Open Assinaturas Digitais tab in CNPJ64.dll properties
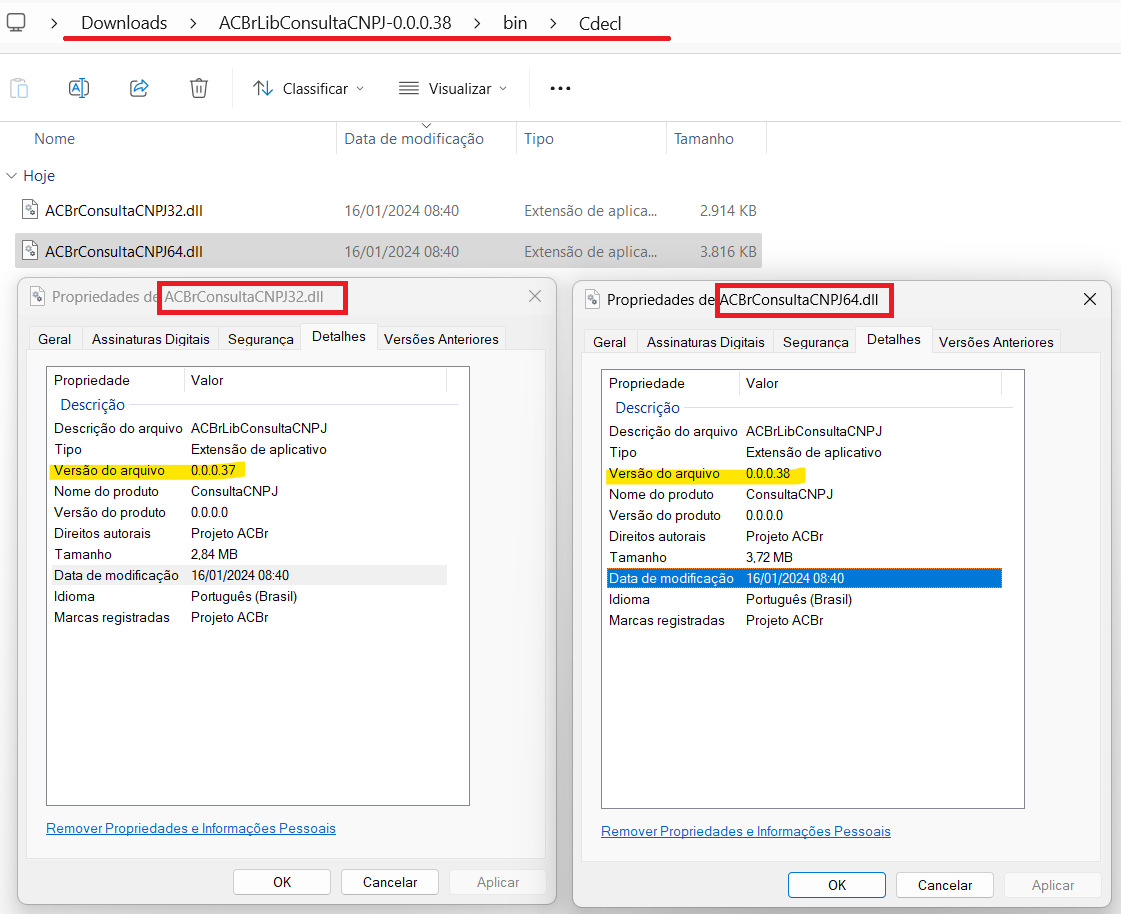Viewport: 1121px width, 914px height. click(x=706, y=342)
